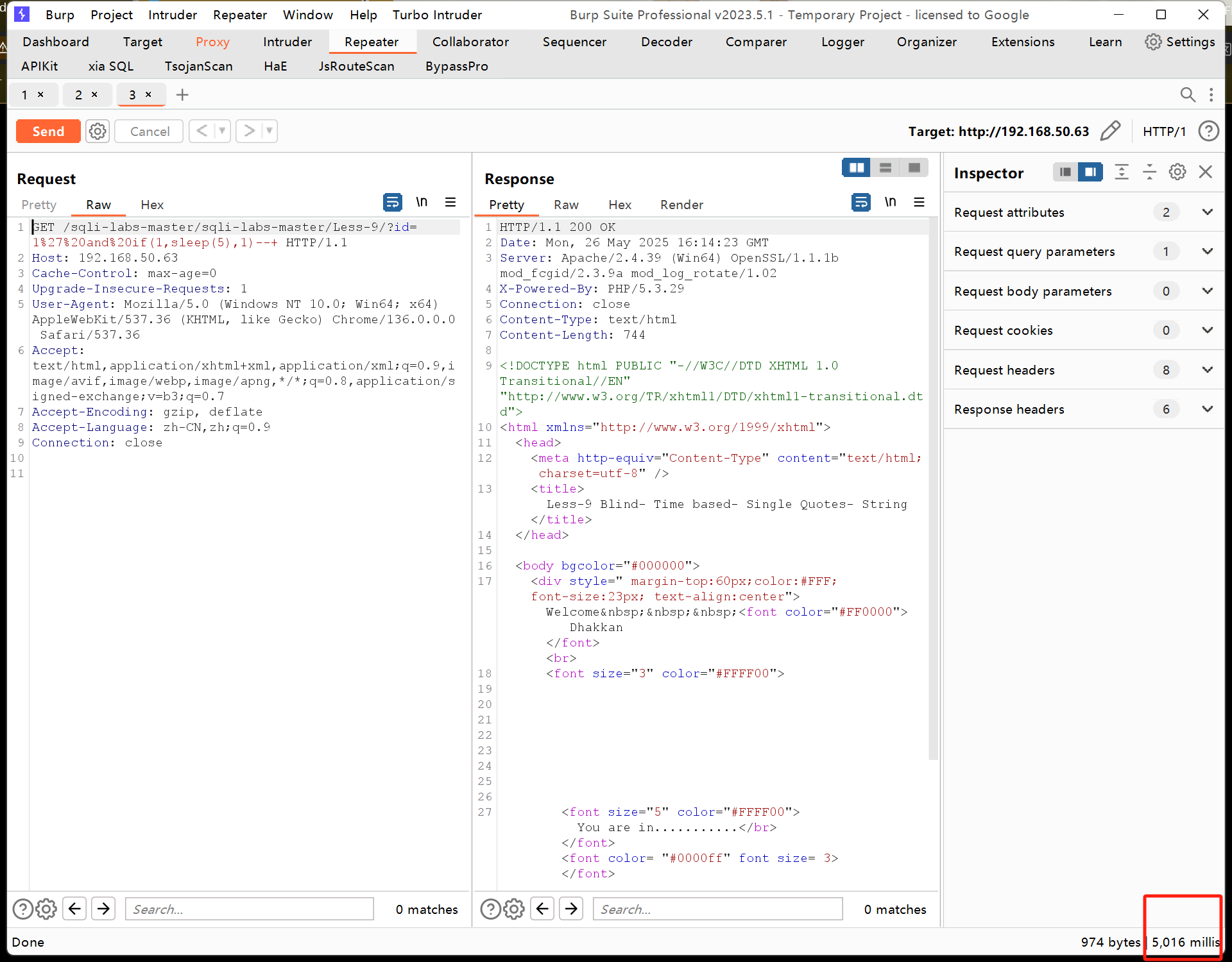Click the Repeater search magnifier icon
The width and height of the screenshot is (1232, 962).
pyautogui.click(x=1188, y=95)
